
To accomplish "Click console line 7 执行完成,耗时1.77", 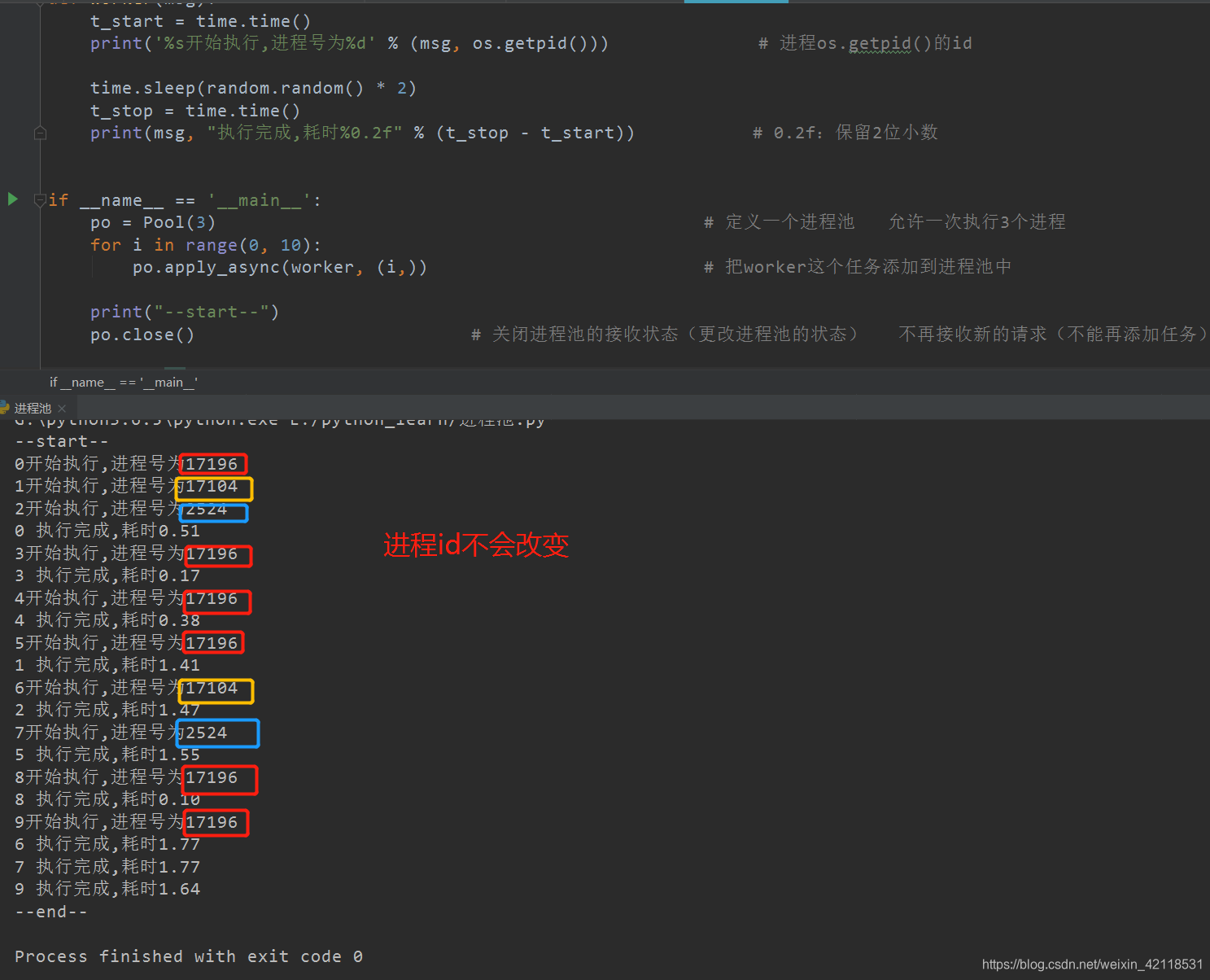I will click(107, 867).
